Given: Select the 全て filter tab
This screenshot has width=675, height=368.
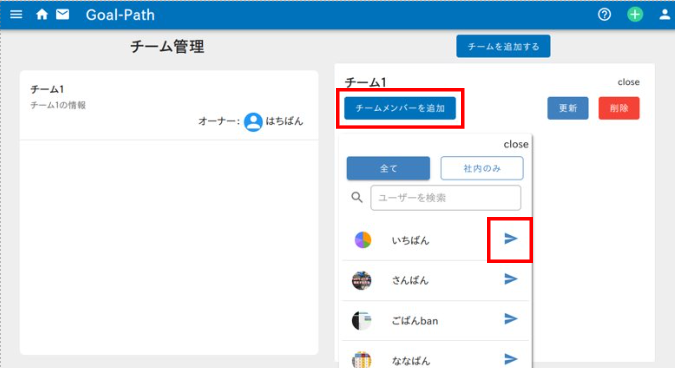Looking at the screenshot, I should 388,168.
